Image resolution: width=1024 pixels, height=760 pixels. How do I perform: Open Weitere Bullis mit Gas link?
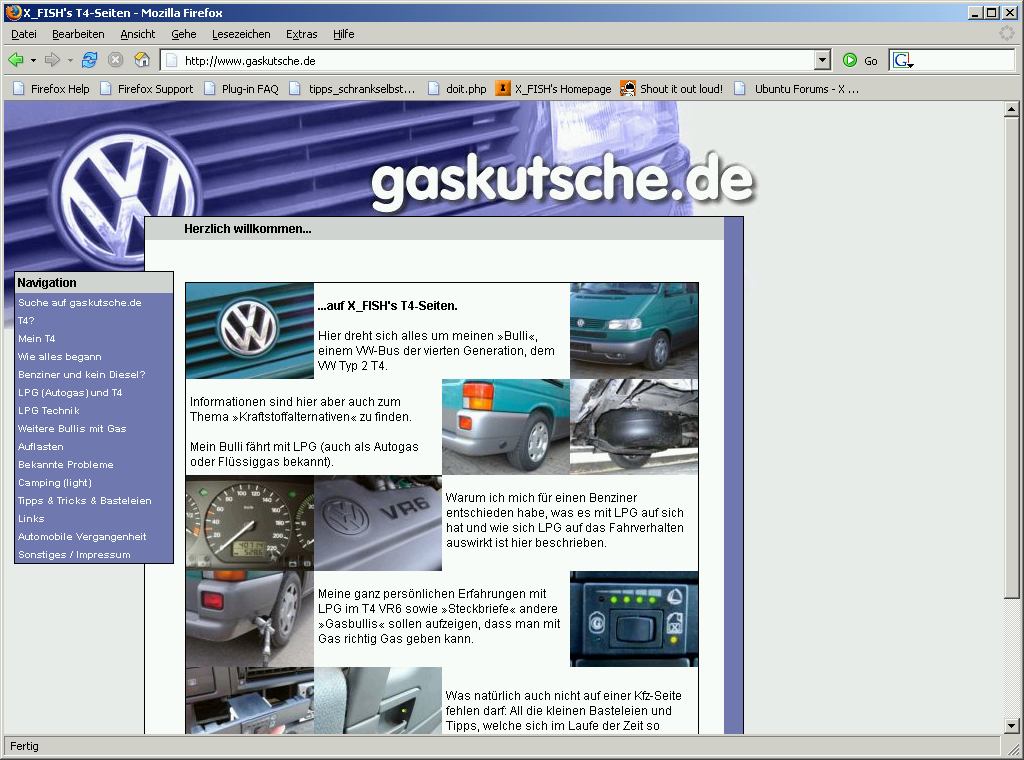pos(72,428)
